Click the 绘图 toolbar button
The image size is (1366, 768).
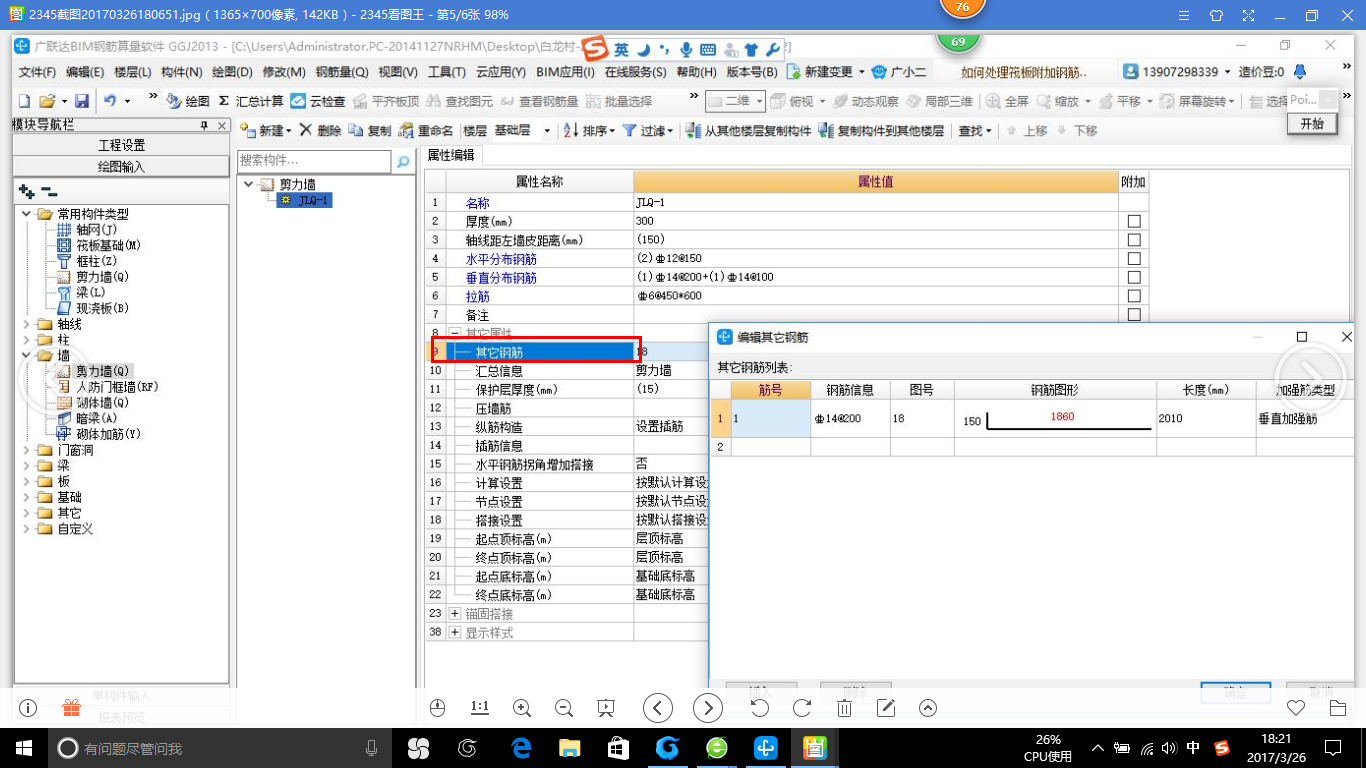click(x=188, y=101)
